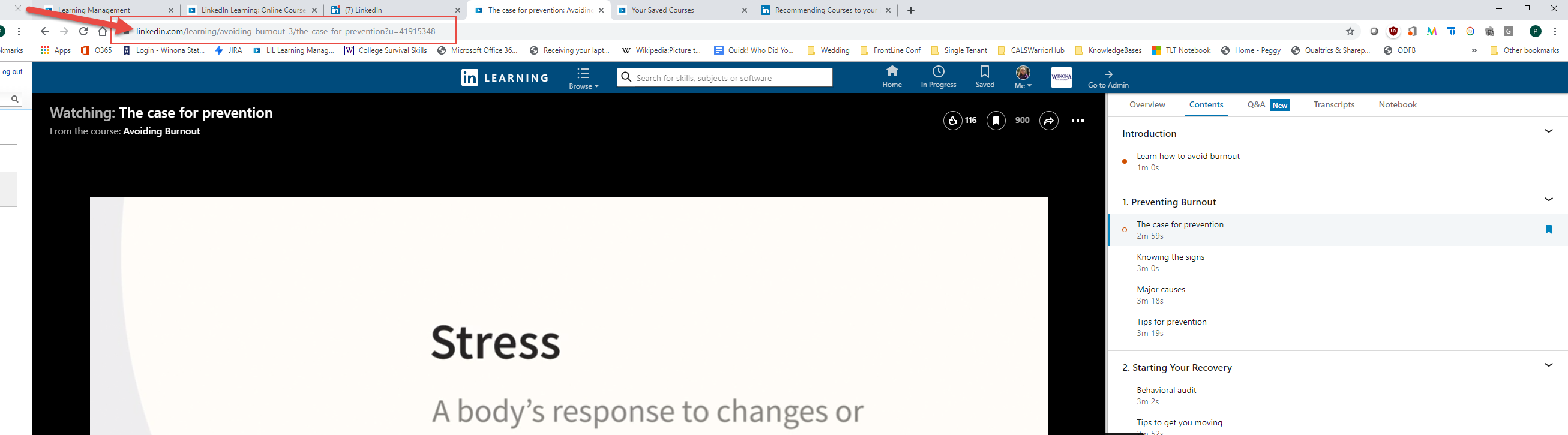Click the share arrow icon

click(x=1049, y=121)
